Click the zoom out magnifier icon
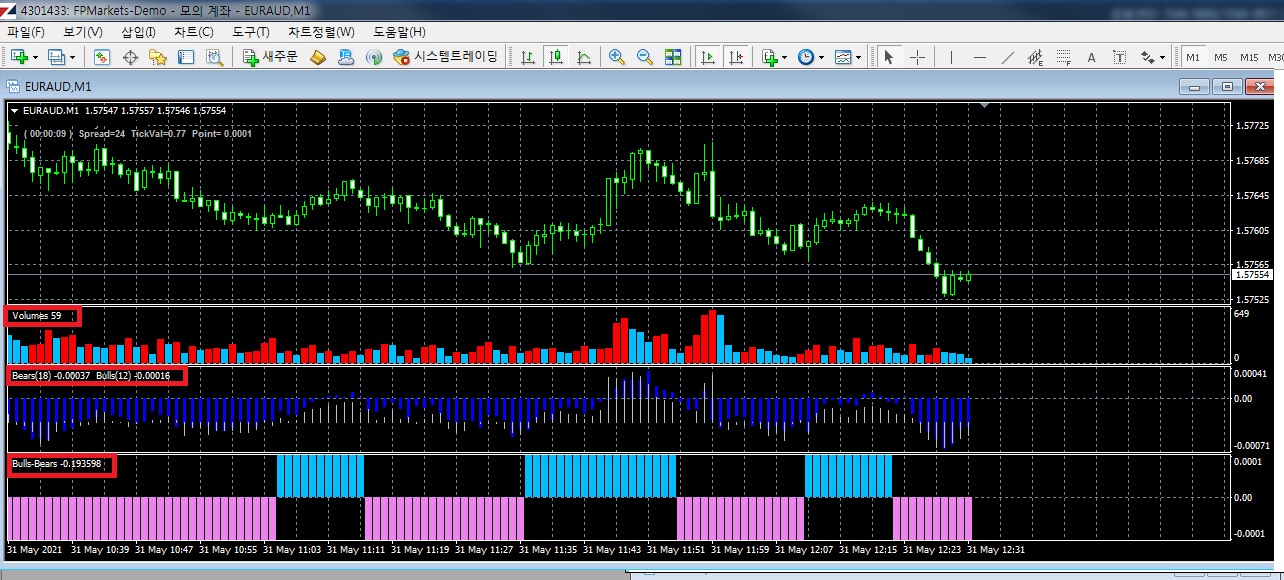 [x=645, y=57]
